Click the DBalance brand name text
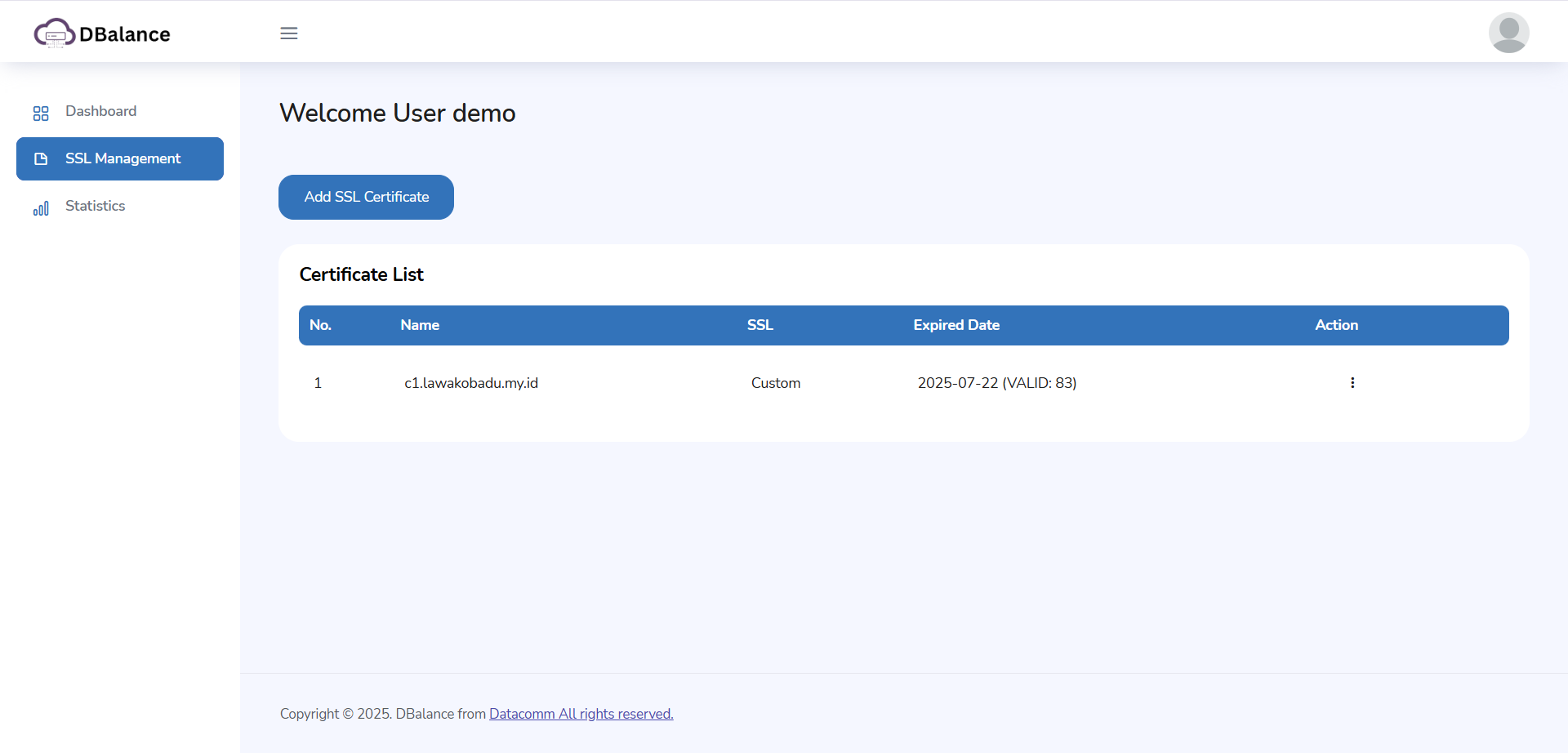1568x753 pixels. [x=125, y=34]
